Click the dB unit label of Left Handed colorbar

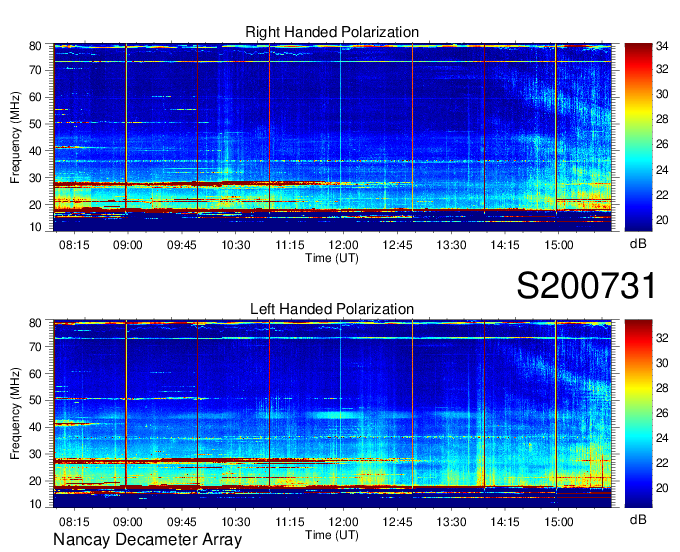[x=638, y=520]
